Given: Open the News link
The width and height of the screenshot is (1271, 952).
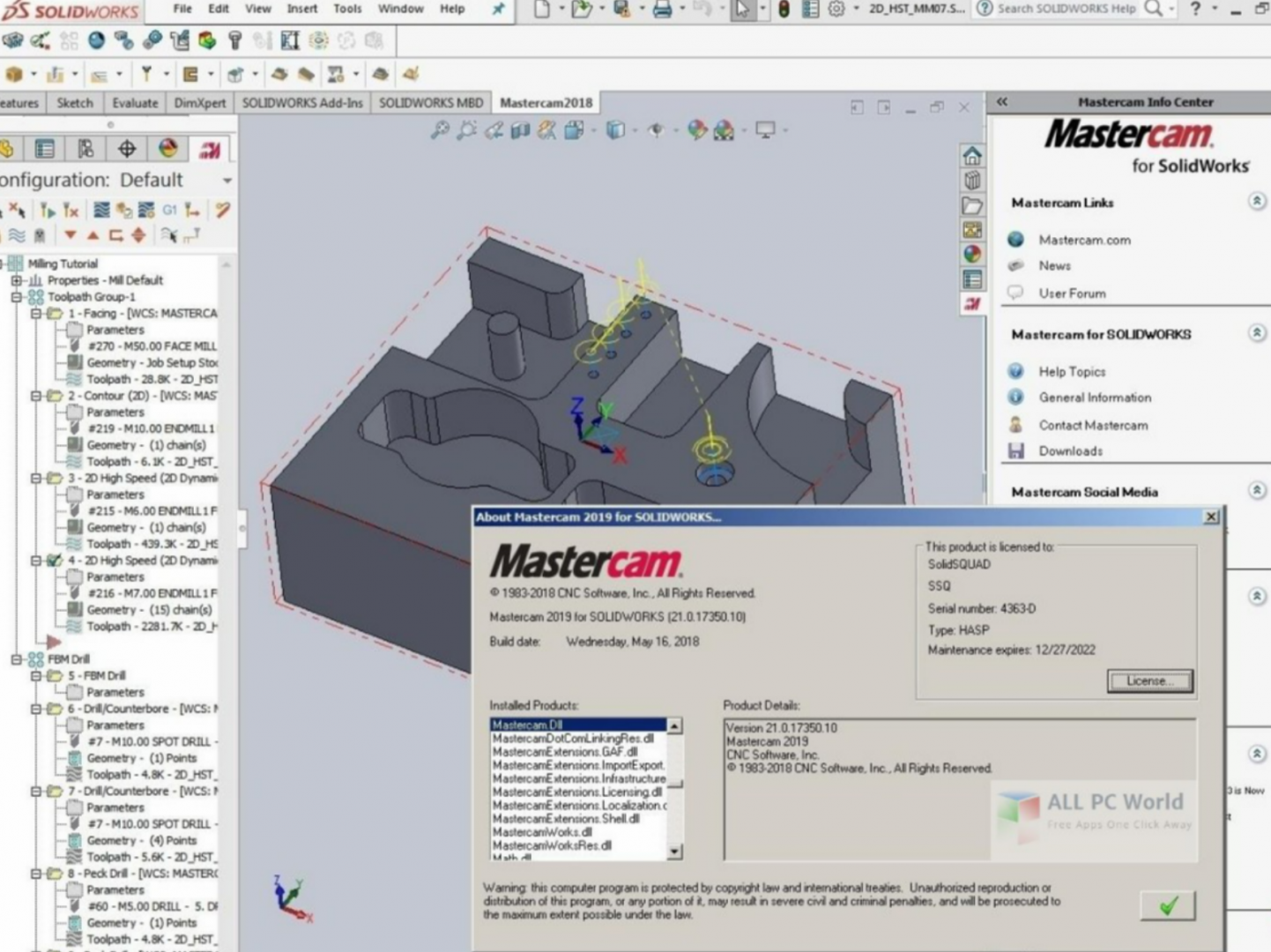Looking at the screenshot, I should (1054, 265).
